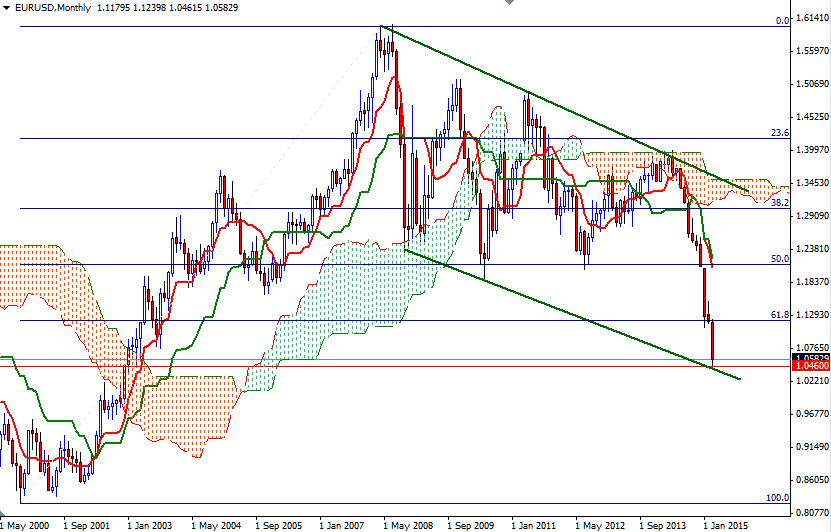Click the 50.0 Fibonacci level label
The image size is (831, 532).
click(x=780, y=259)
